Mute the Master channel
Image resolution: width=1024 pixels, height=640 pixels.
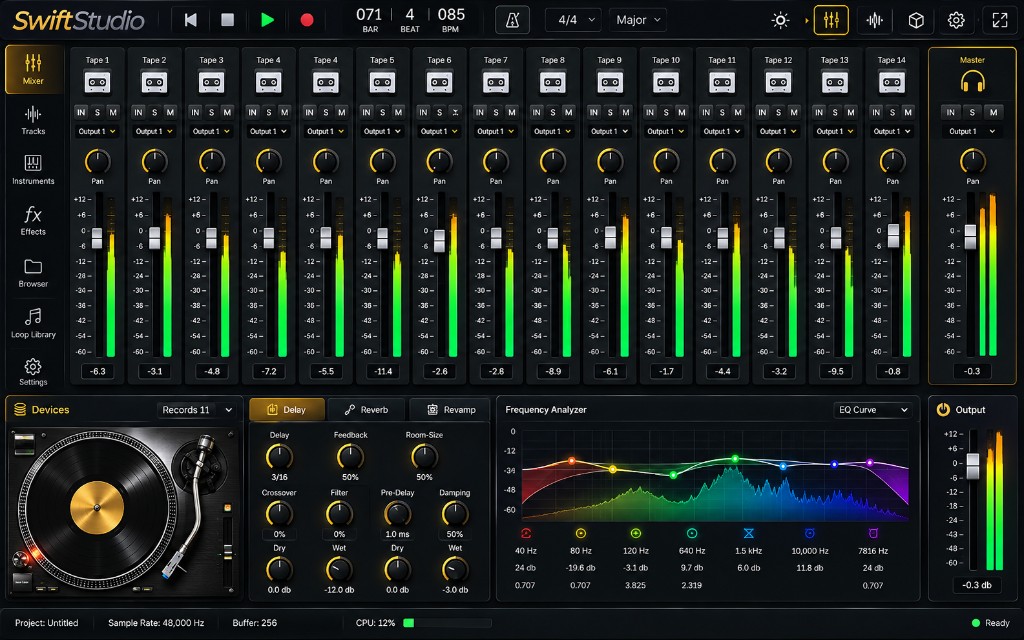point(993,112)
